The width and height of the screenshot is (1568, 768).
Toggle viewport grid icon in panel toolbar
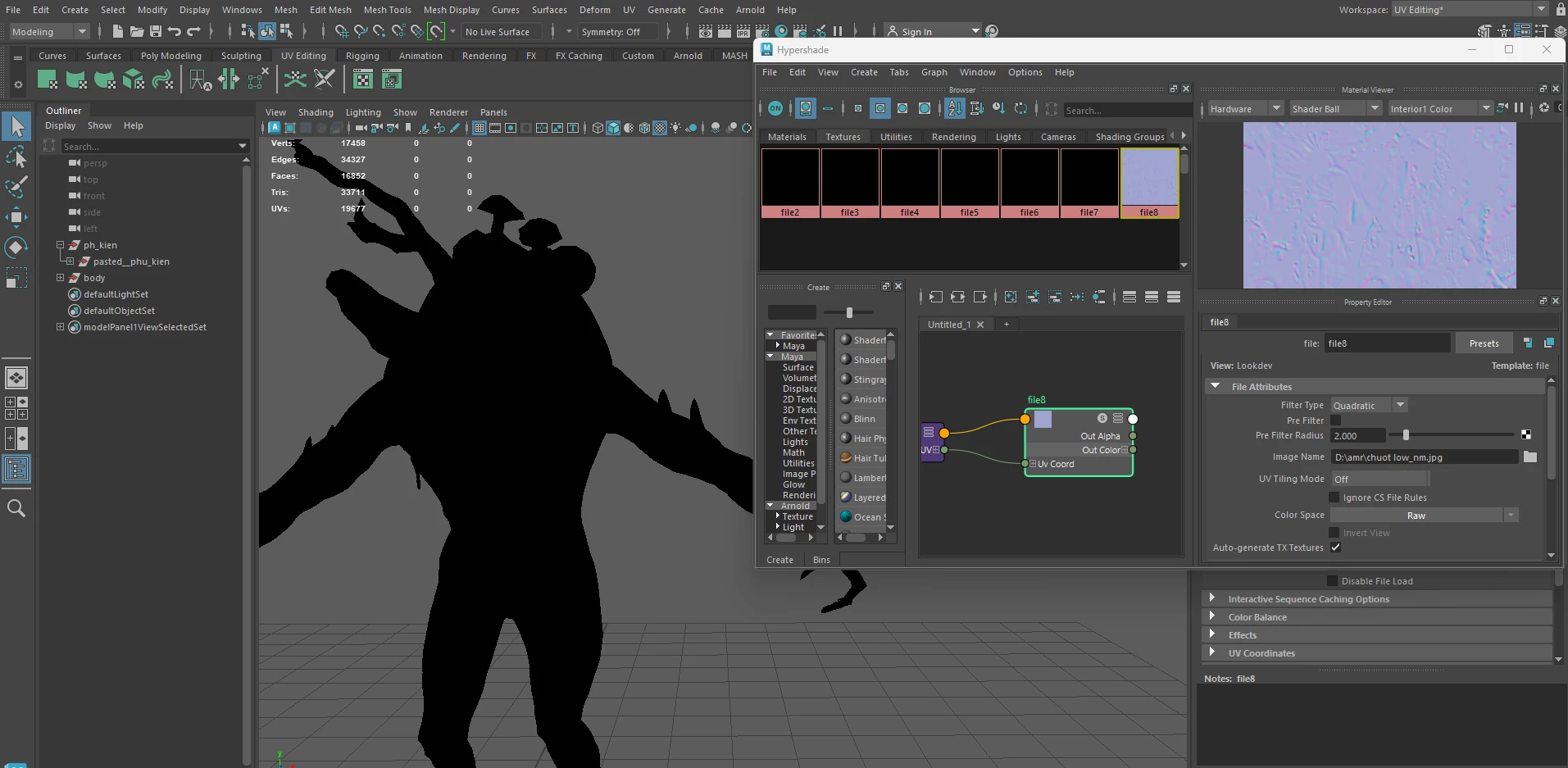[479, 128]
